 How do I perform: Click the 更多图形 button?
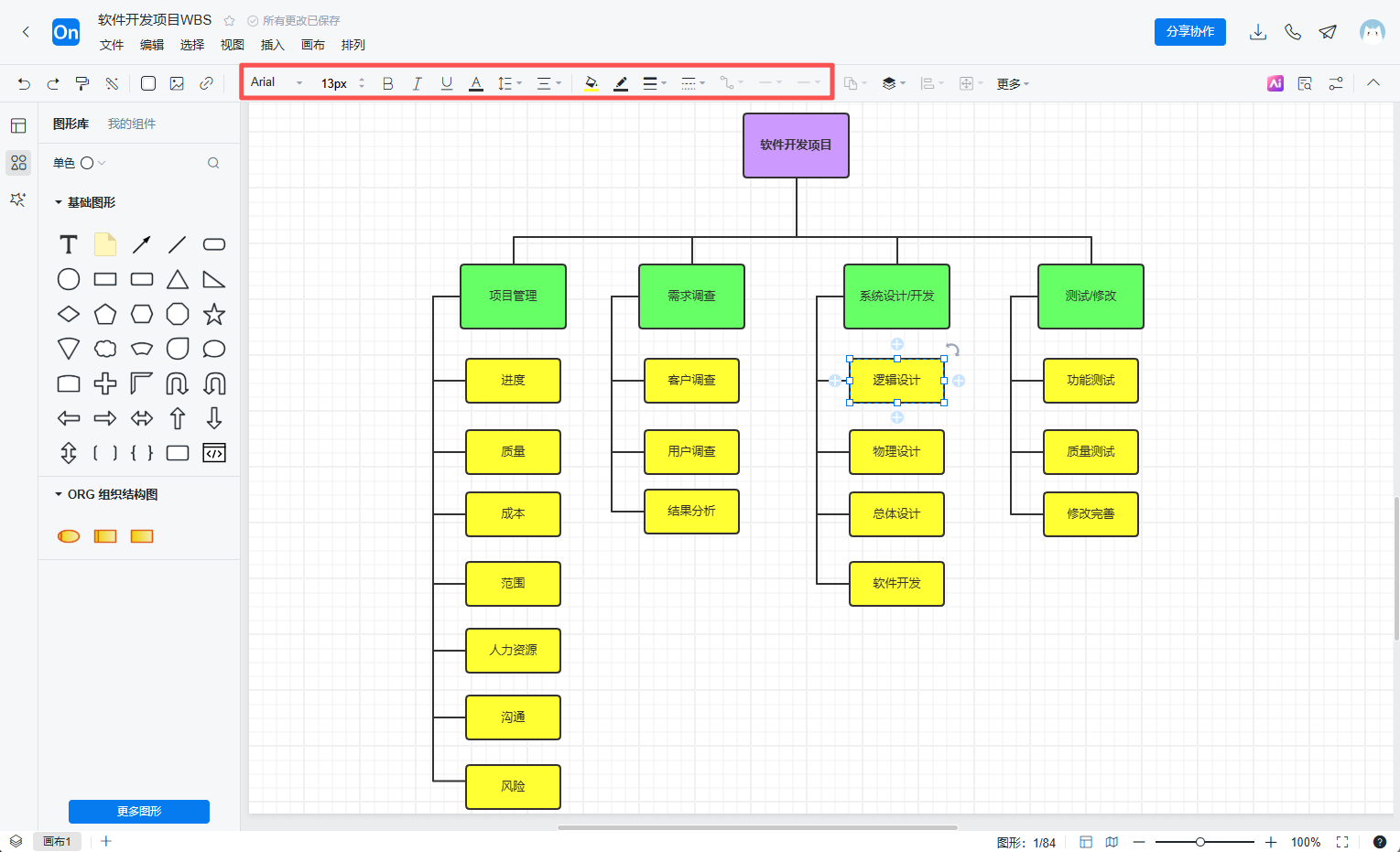(139, 811)
